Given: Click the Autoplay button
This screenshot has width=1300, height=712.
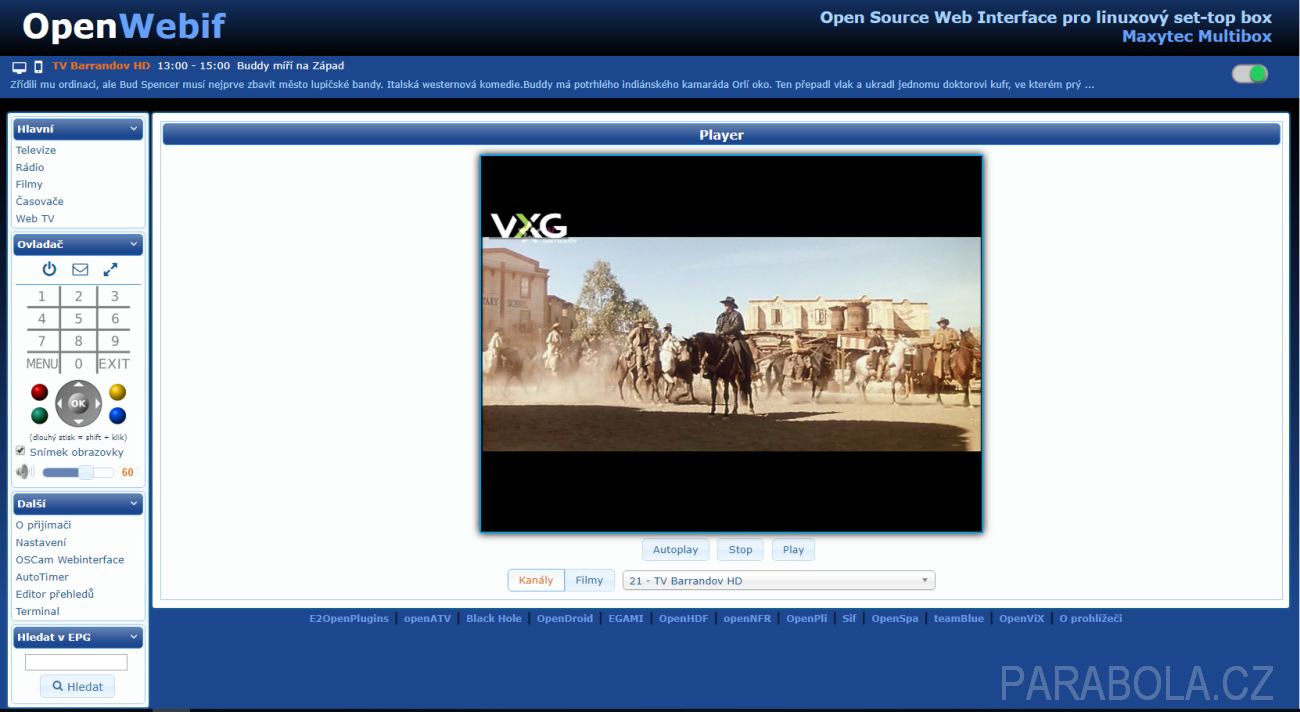Looking at the screenshot, I should (x=676, y=549).
